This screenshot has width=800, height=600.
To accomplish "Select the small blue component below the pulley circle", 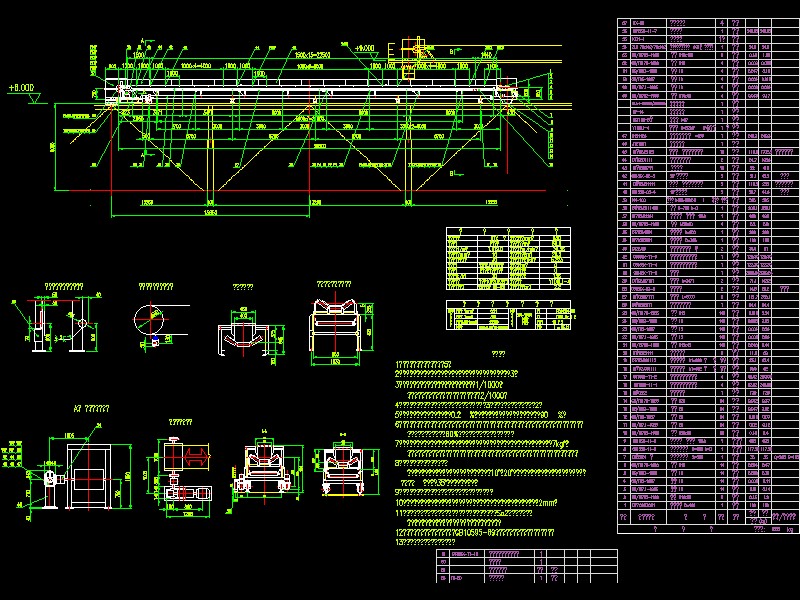I will 155,341.
